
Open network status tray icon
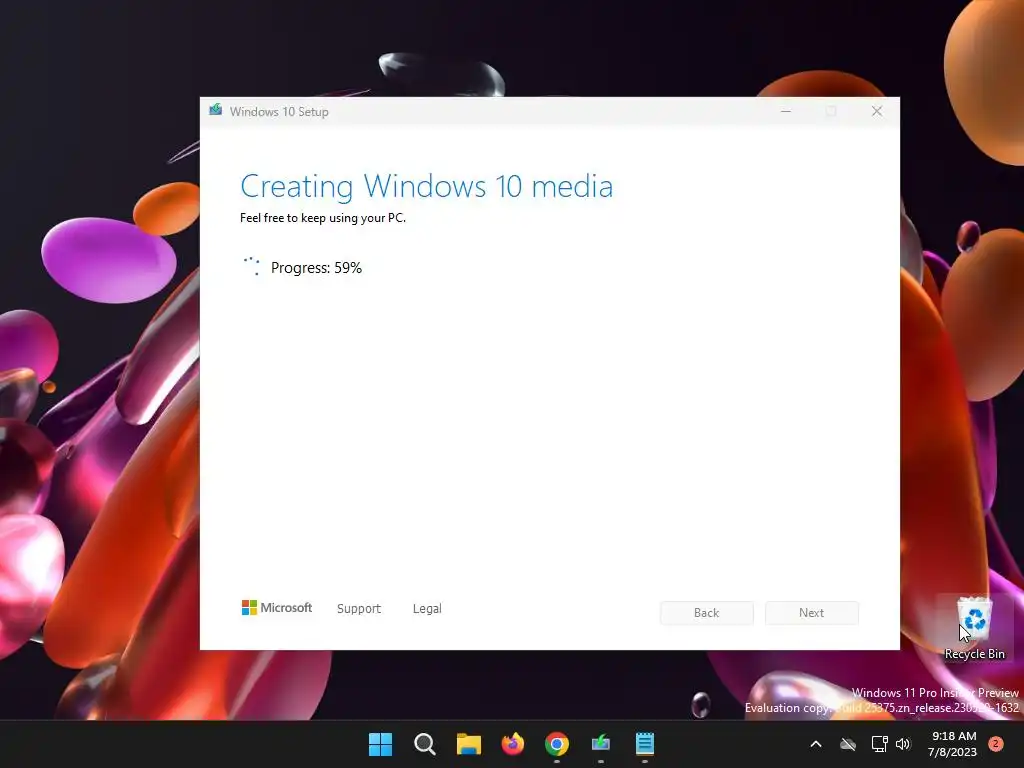879,744
